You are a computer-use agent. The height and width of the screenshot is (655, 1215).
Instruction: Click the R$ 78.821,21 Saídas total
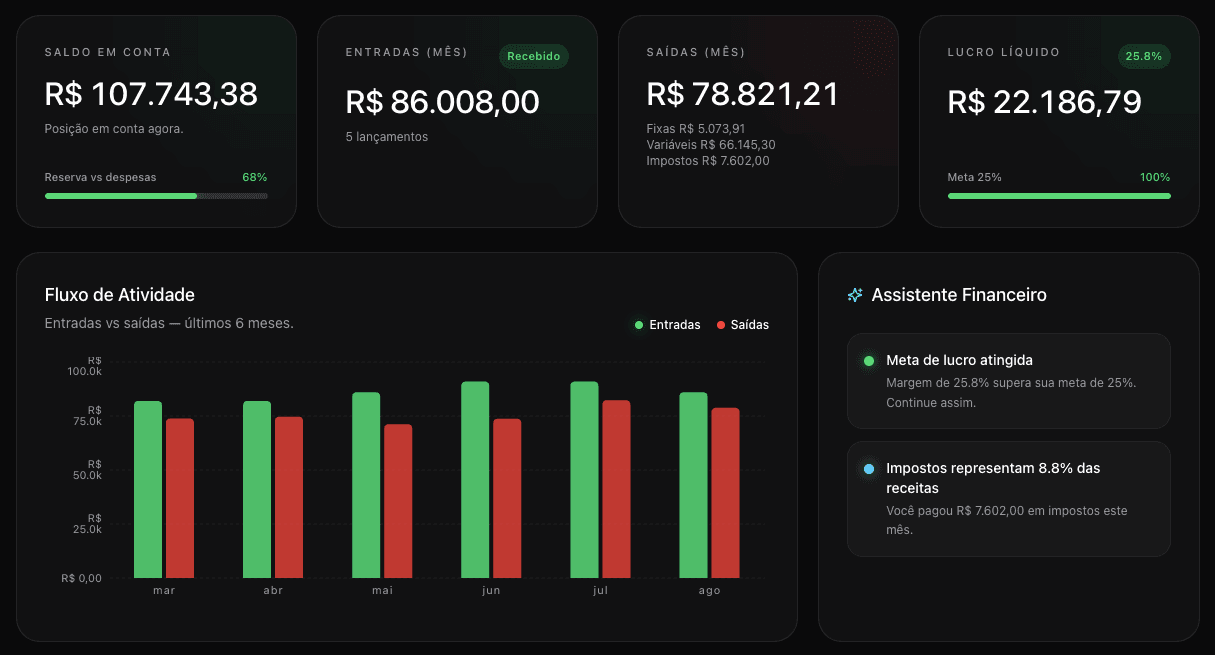click(742, 94)
